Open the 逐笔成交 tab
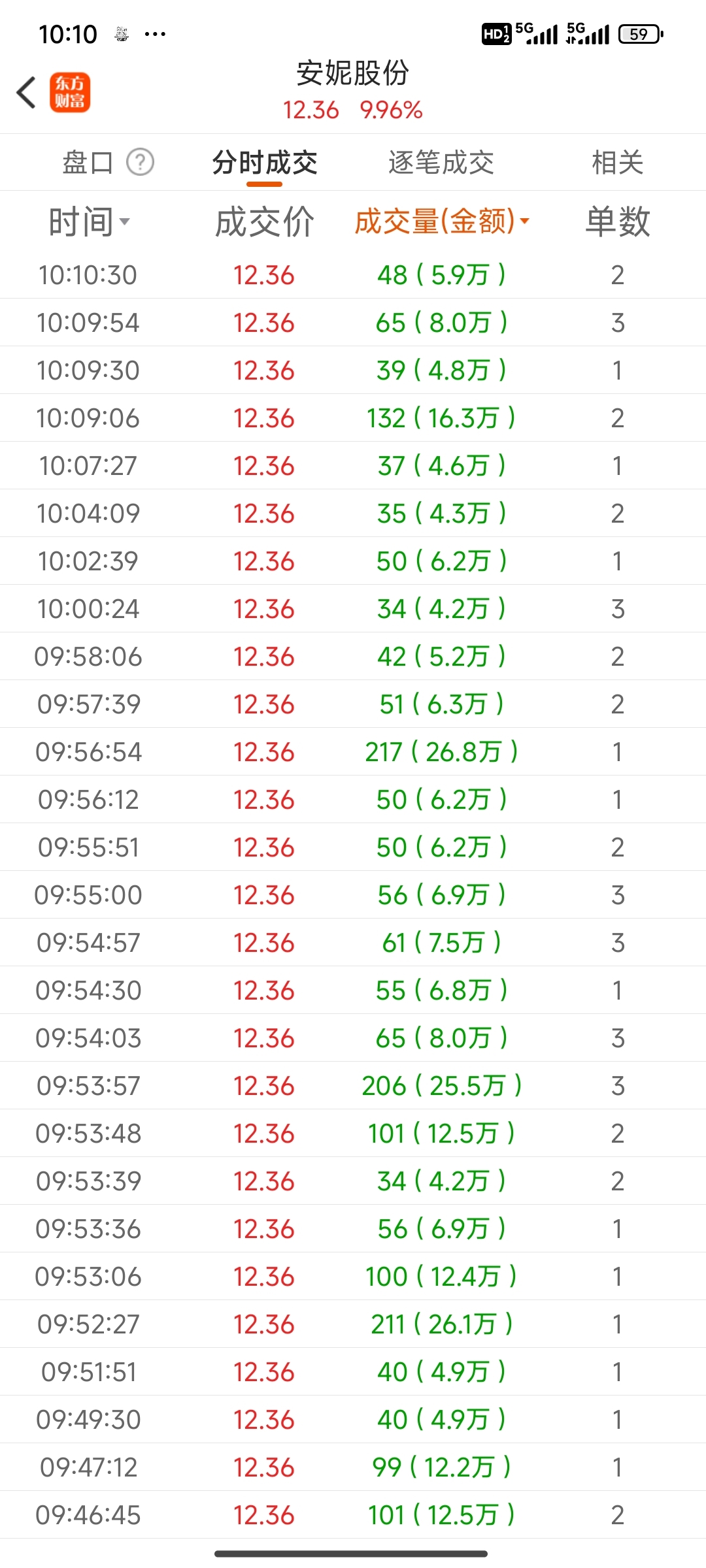 point(441,163)
